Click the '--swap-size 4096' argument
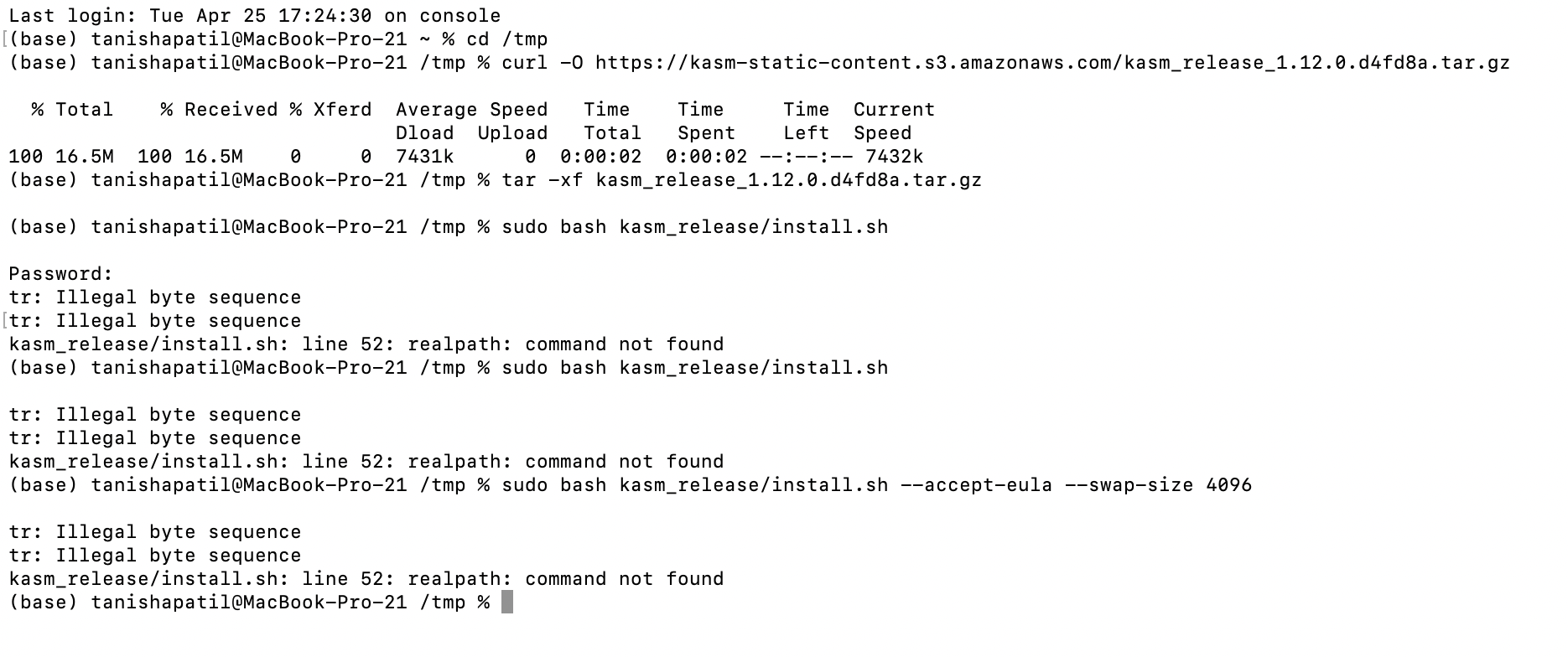The width and height of the screenshot is (1568, 657). (1158, 485)
